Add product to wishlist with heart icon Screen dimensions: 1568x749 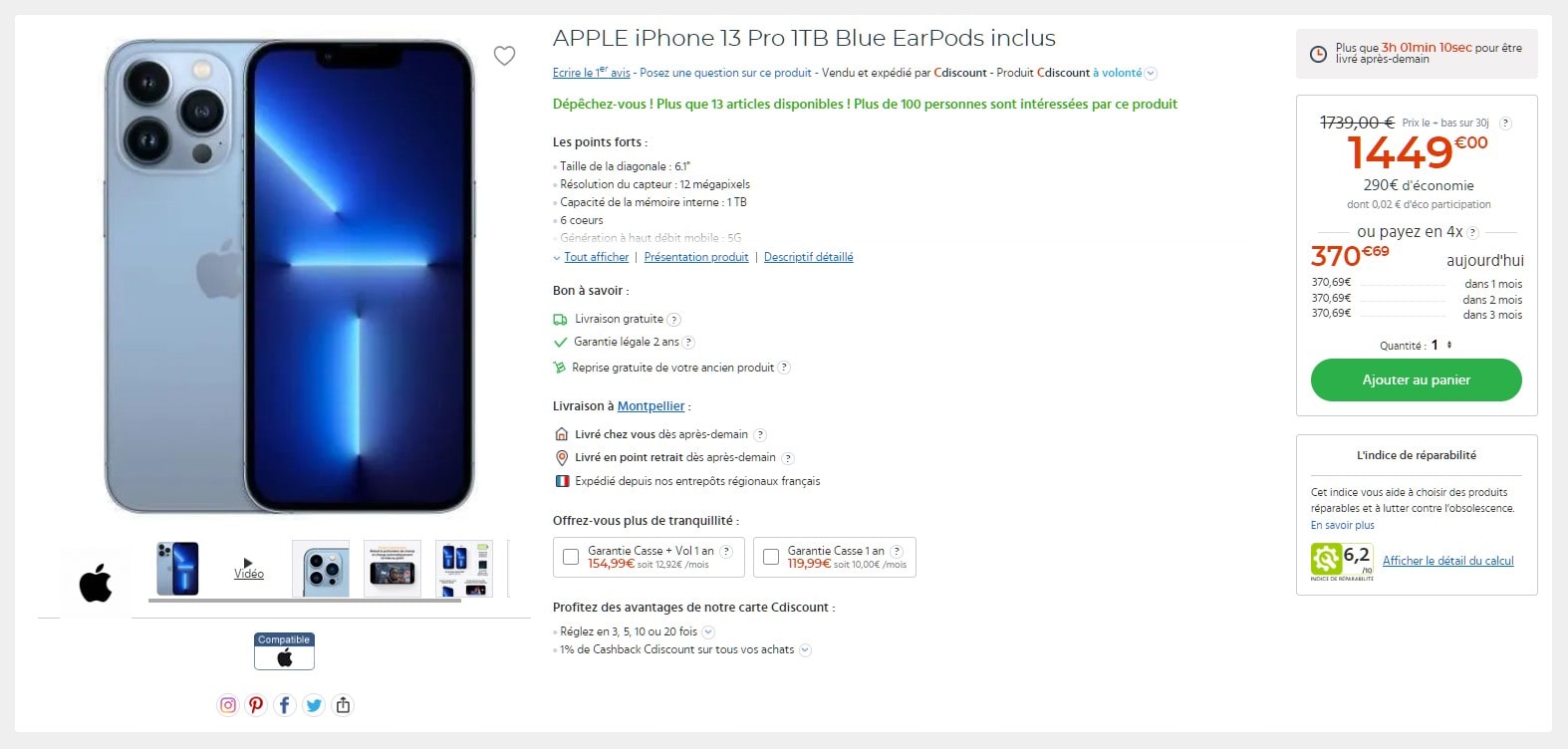505,56
